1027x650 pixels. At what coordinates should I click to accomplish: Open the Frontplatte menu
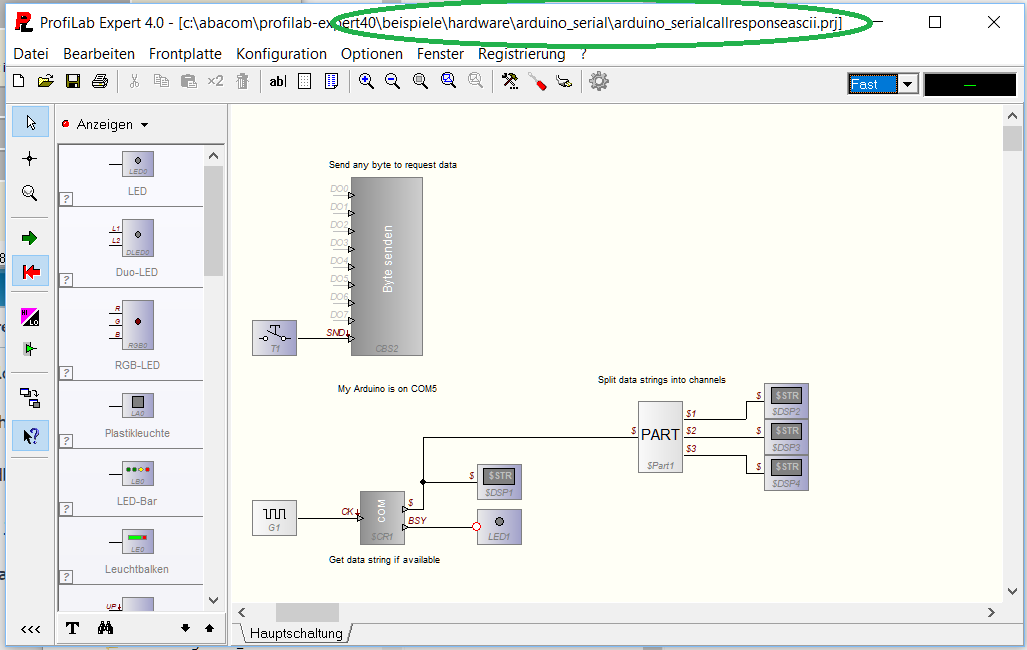(185, 54)
